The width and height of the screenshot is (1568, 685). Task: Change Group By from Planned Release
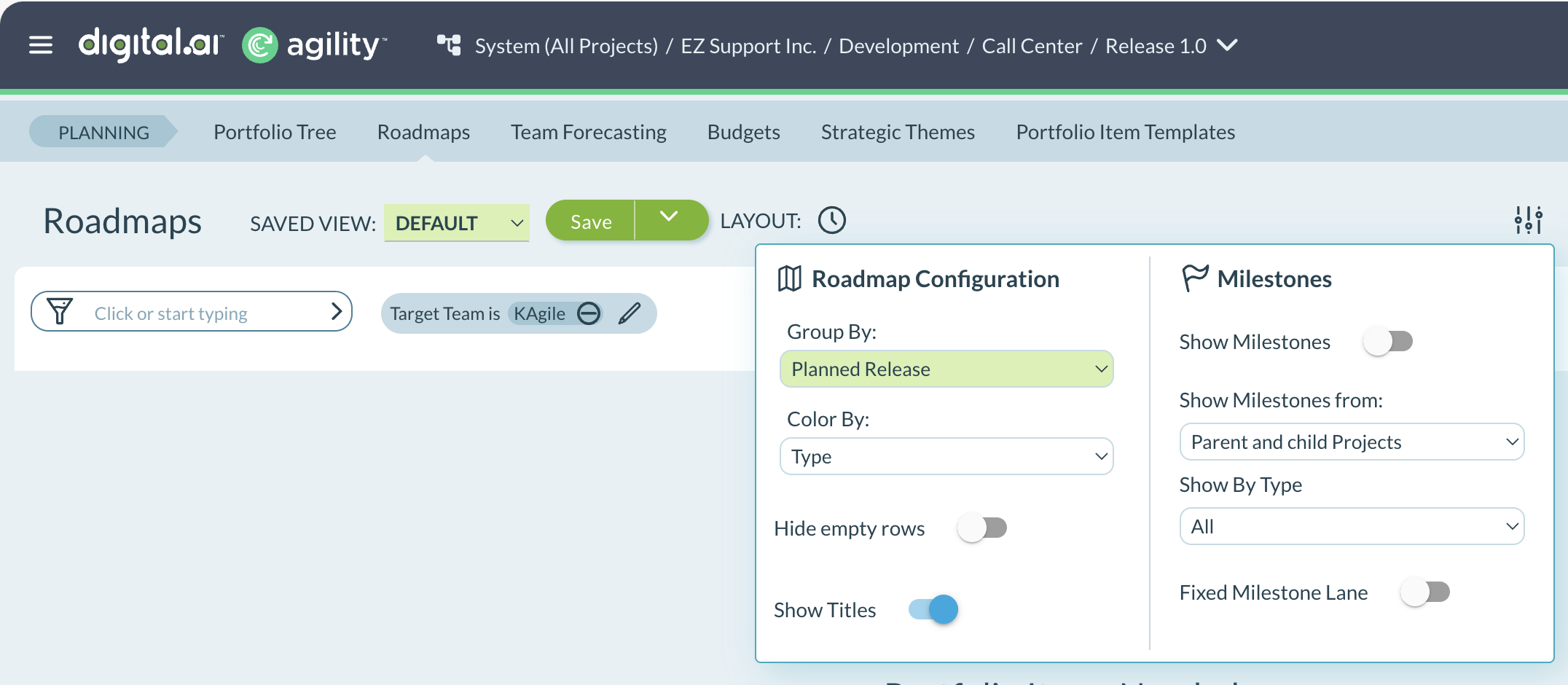tap(946, 369)
